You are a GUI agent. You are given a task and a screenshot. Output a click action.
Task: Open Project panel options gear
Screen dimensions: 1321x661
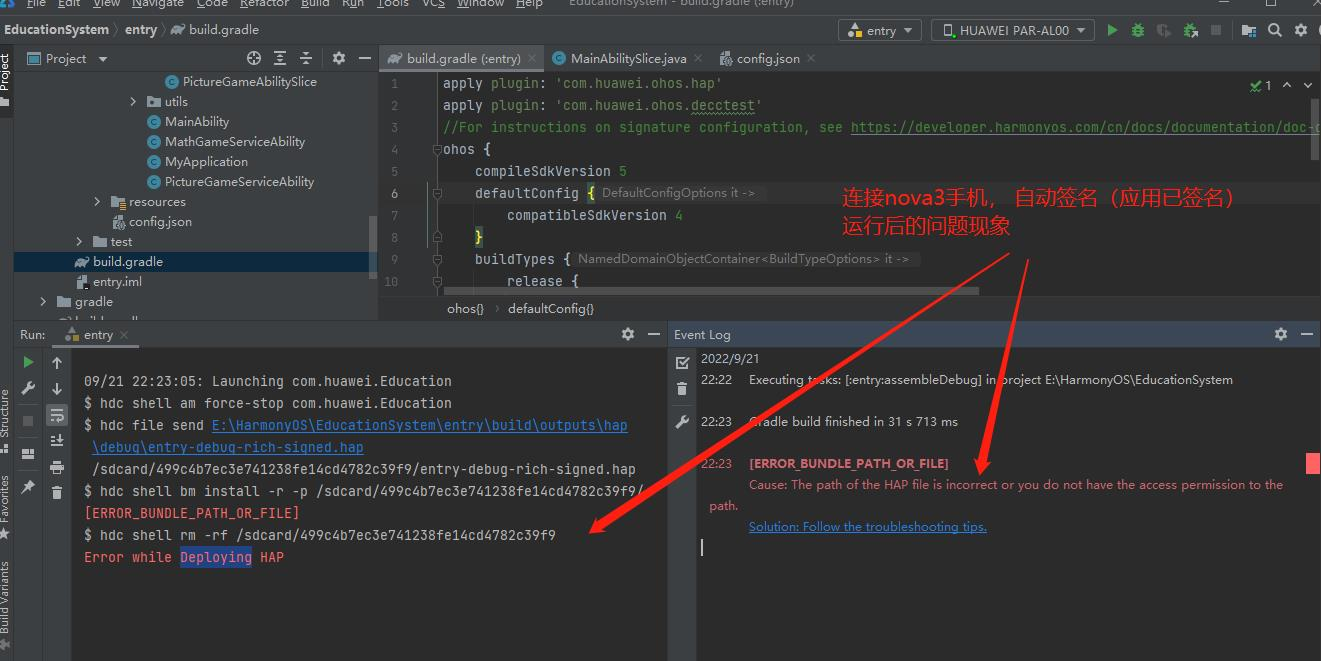339,59
